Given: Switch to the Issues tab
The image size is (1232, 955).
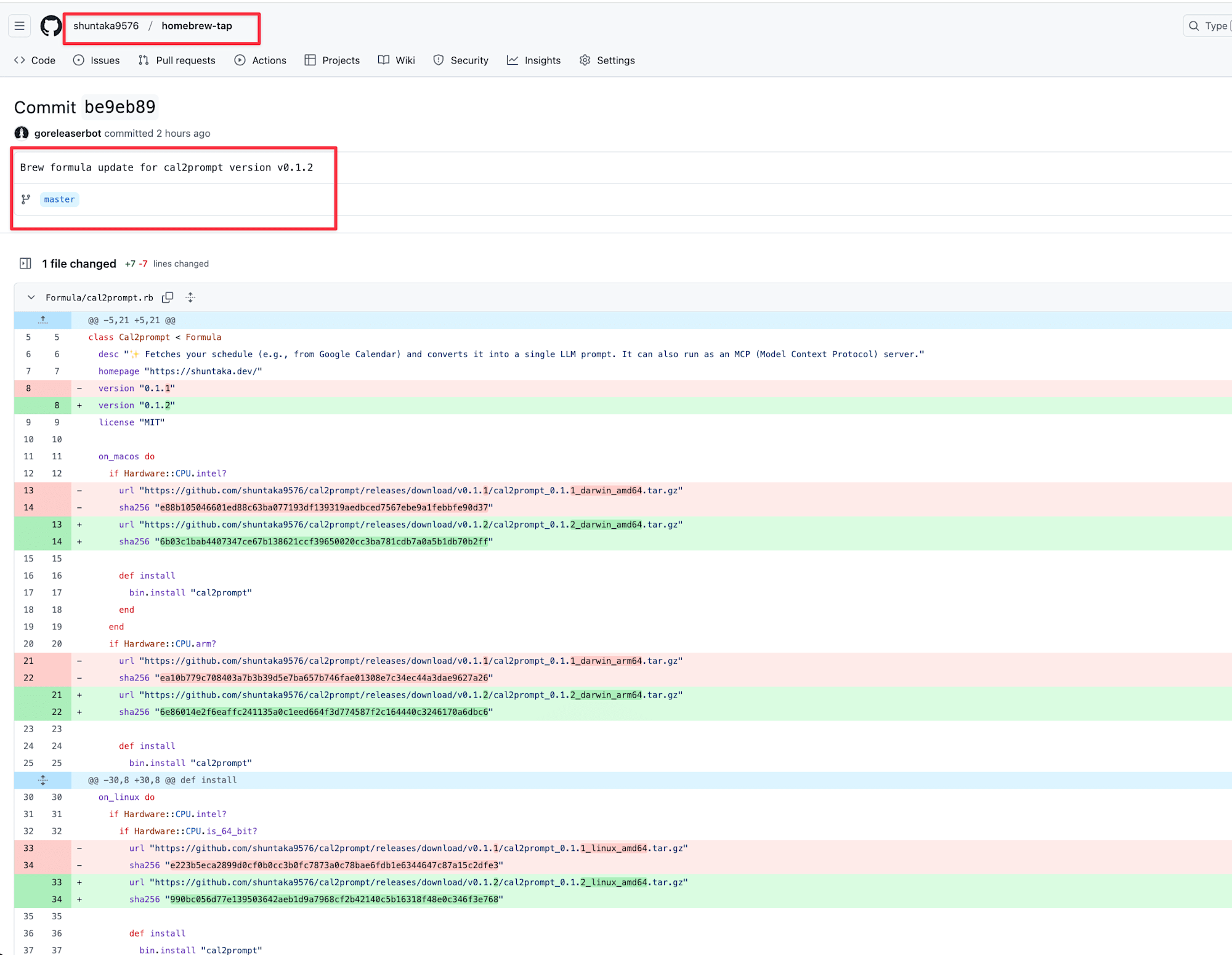Looking at the screenshot, I should [97, 60].
